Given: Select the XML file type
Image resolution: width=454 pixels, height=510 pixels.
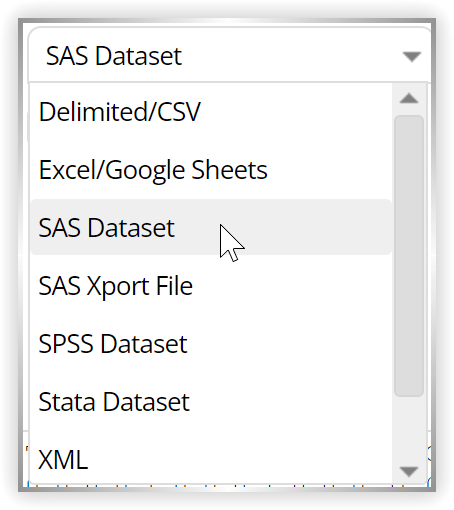Looking at the screenshot, I should 211,459.
